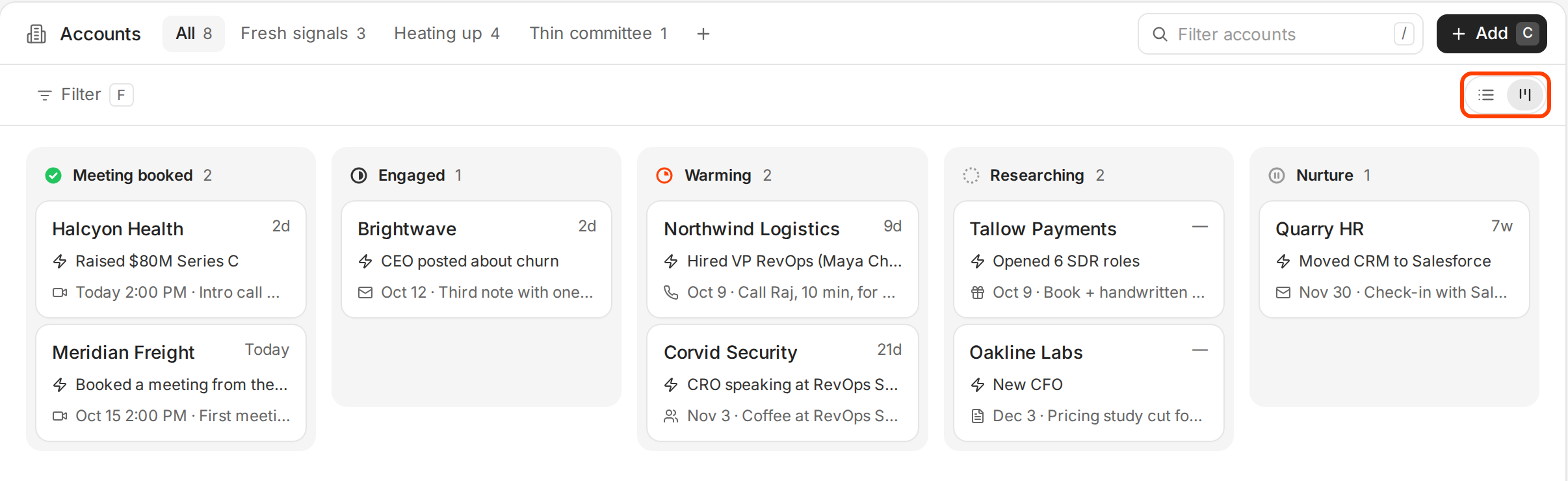The width and height of the screenshot is (1568, 481).
Task: Click the orange Warming clock icon
Action: click(664, 175)
